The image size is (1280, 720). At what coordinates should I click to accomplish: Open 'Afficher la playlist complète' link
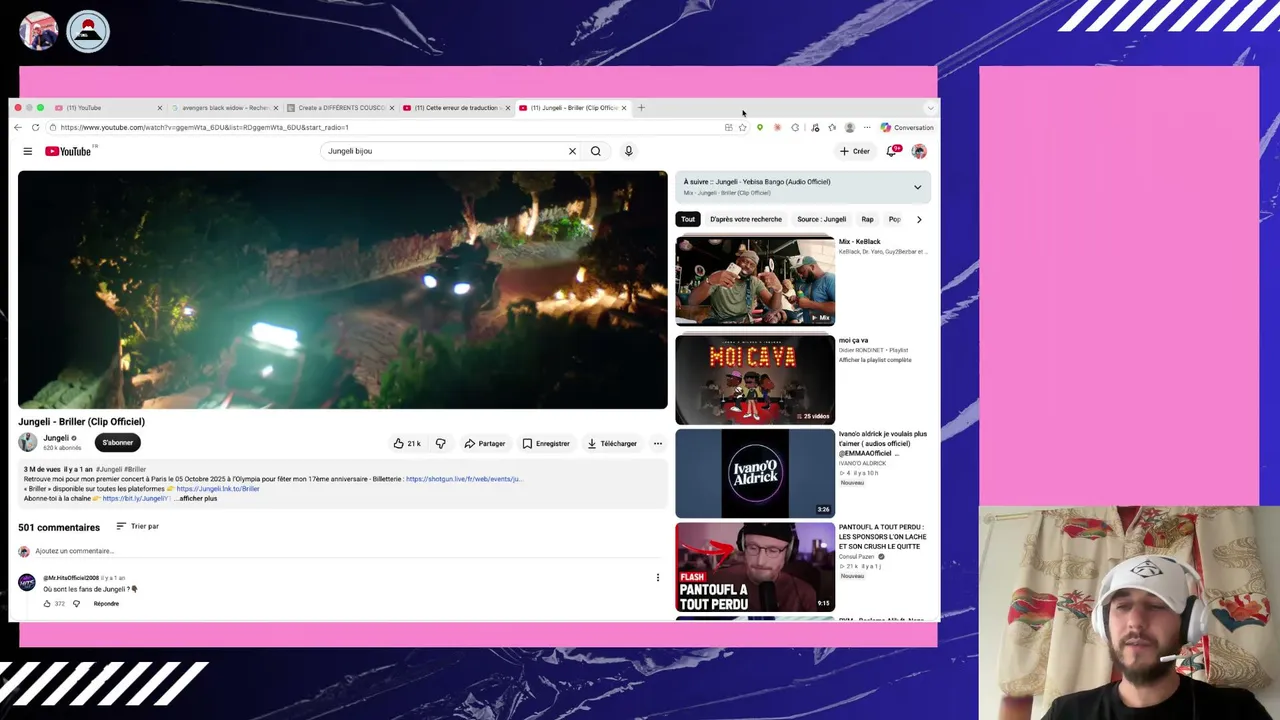pos(875,360)
